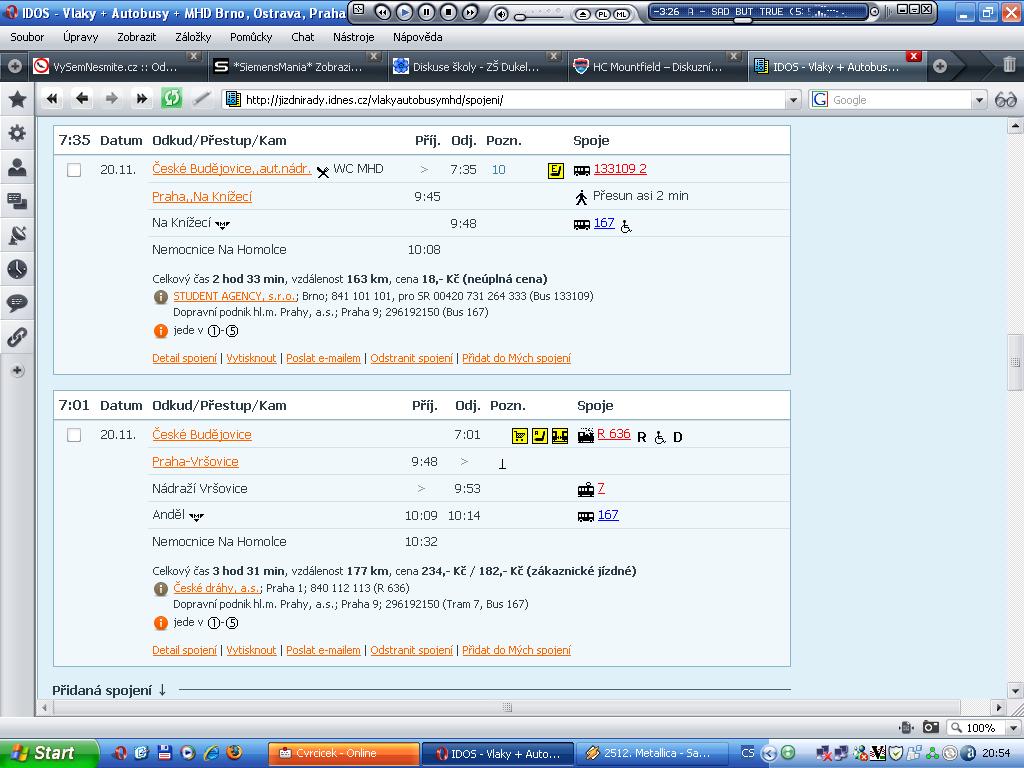The height and width of the screenshot is (768, 1024).
Task: Click the trash closed-tabs icon
Action: 1009,66
